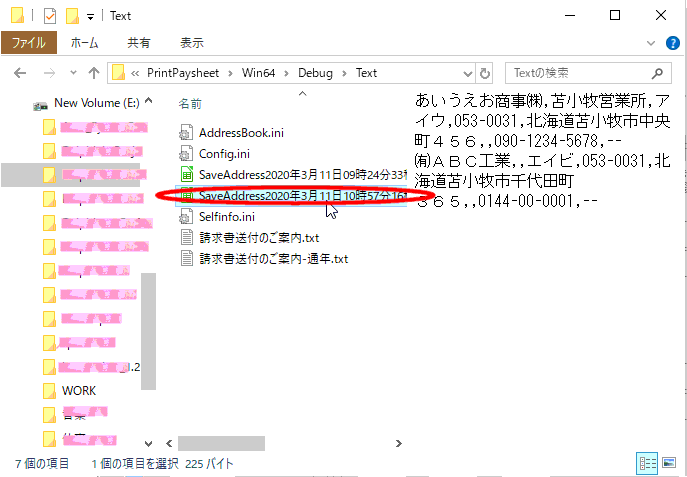This screenshot has height=477, width=687.
Task: Open the Customize Quick Access Toolbar dropdown
Action: [90, 17]
